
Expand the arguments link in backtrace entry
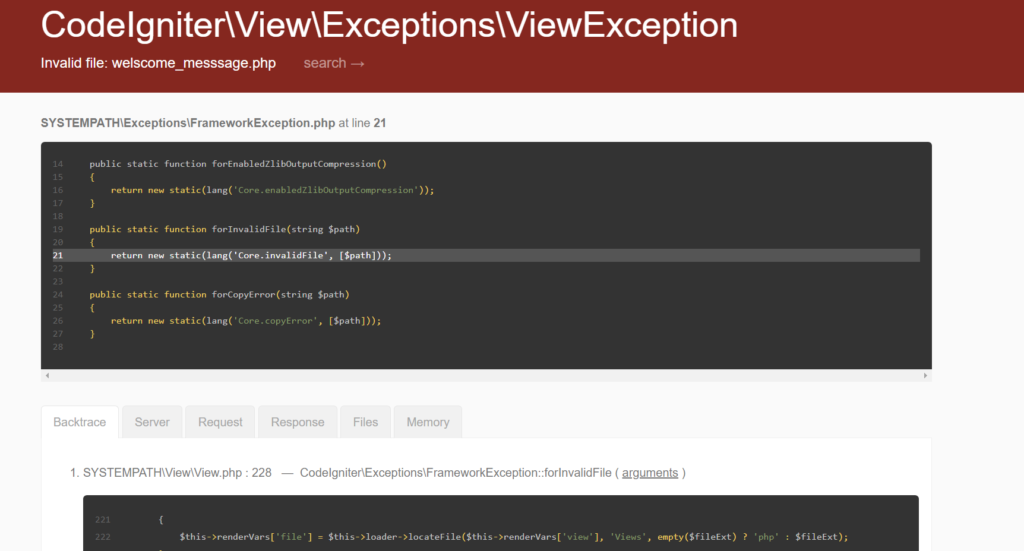pos(650,472)
